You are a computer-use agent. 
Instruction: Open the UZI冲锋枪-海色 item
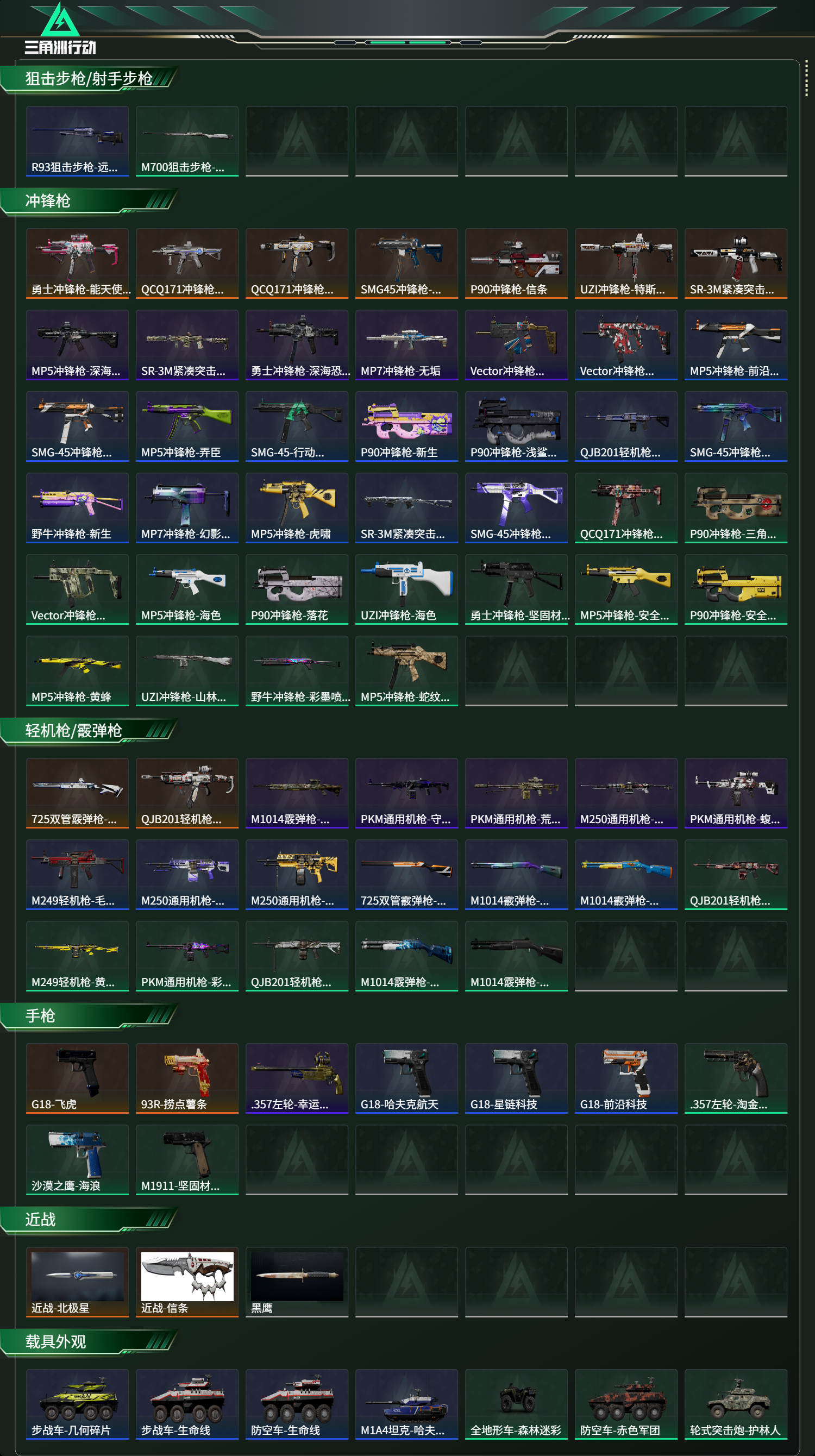[406, 588]
